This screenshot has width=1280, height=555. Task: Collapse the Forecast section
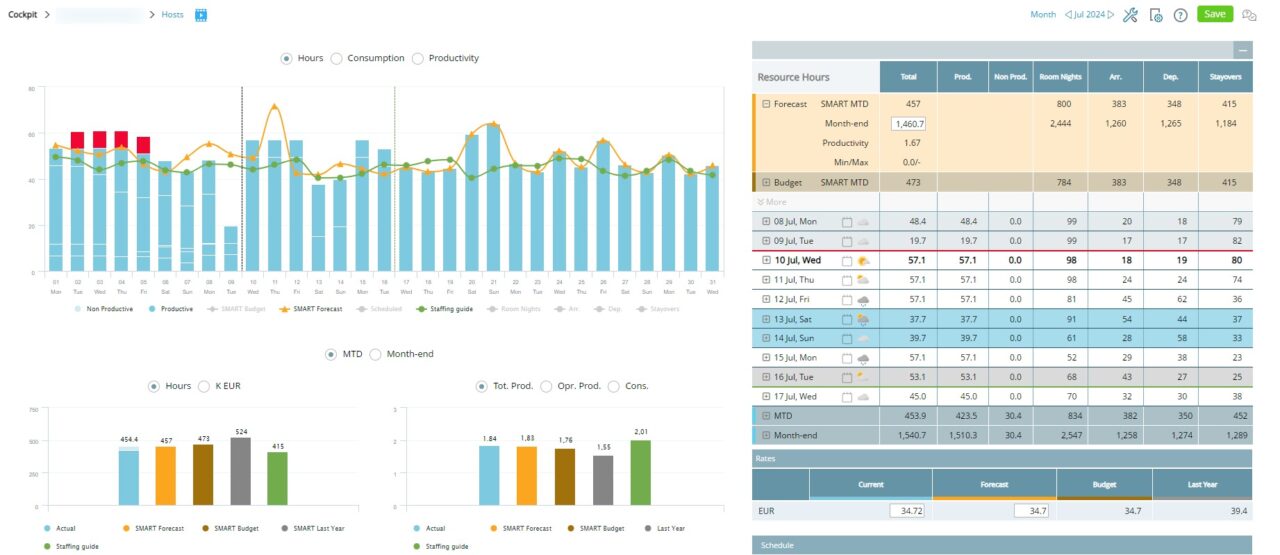[766, 104]
